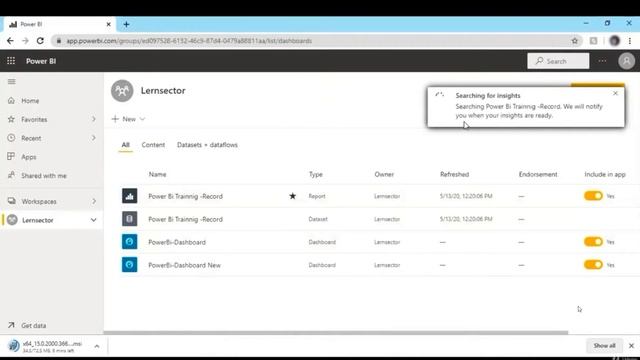Open Workspaces in sidebar
The height and width of the screenshot is (360, 640).
tap(39, 201)
